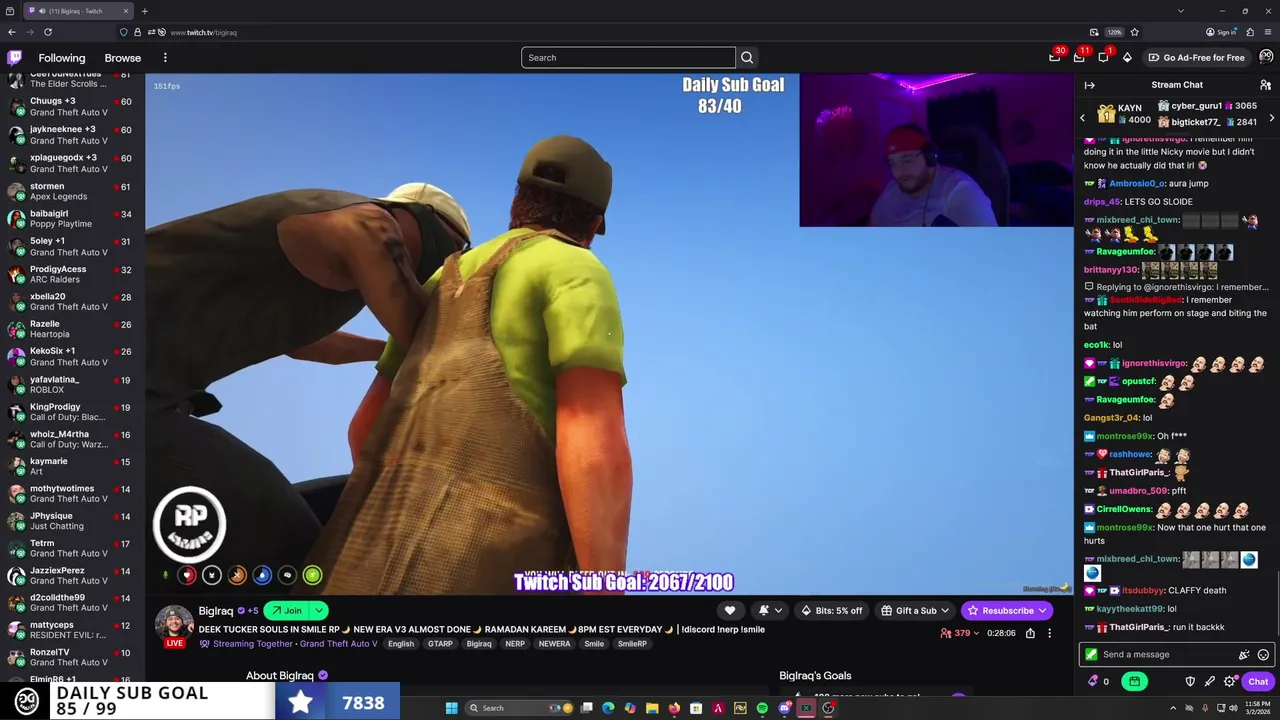
Task: Go to the Browse tab
Action: (123, 58)
